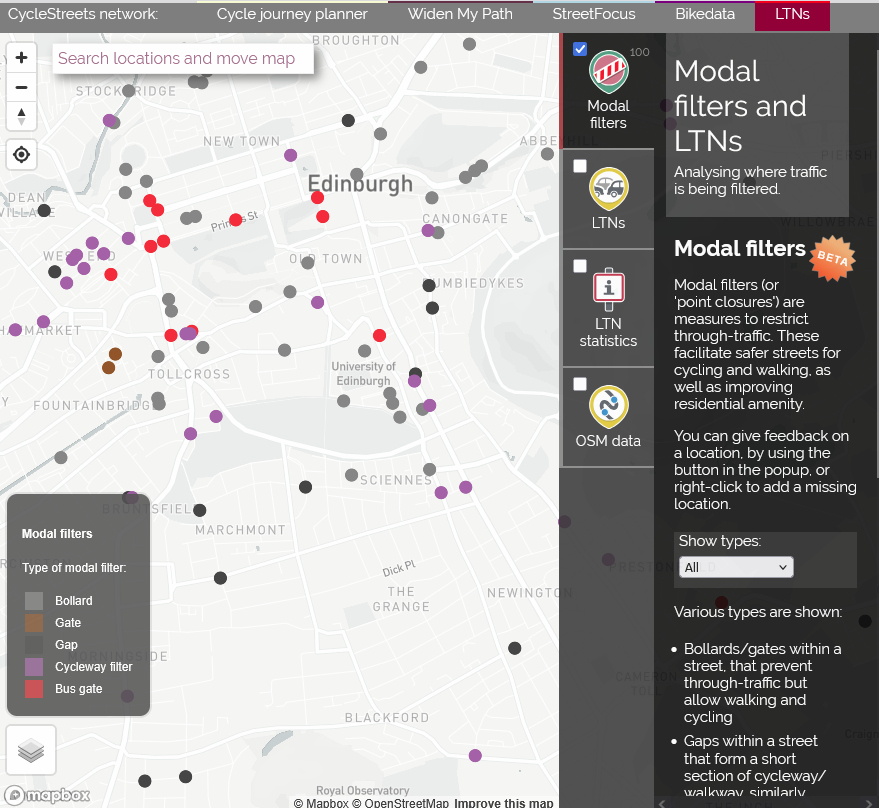This screenshot has width=879, height=808.
Task: Reset map bearing with compass button
Action: point(21,116)
